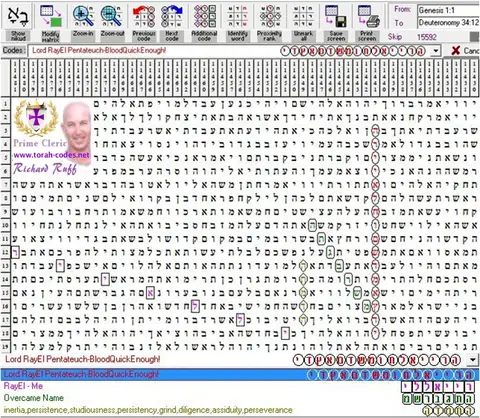Click the Proximity rank label button
This screenshot has height=418, width=480.
[269, 36]
